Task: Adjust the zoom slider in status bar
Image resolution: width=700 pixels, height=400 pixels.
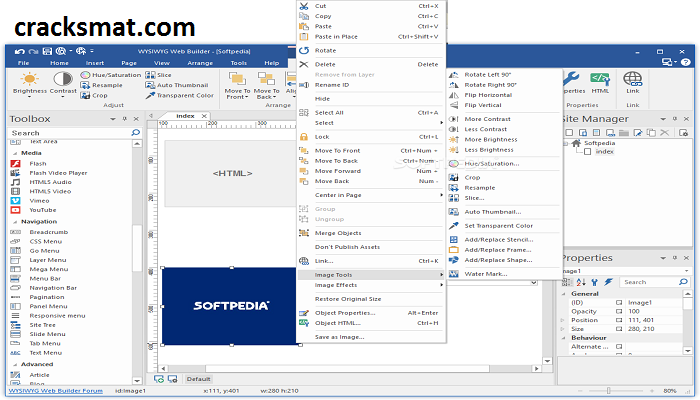Action: tap(608, 391)
